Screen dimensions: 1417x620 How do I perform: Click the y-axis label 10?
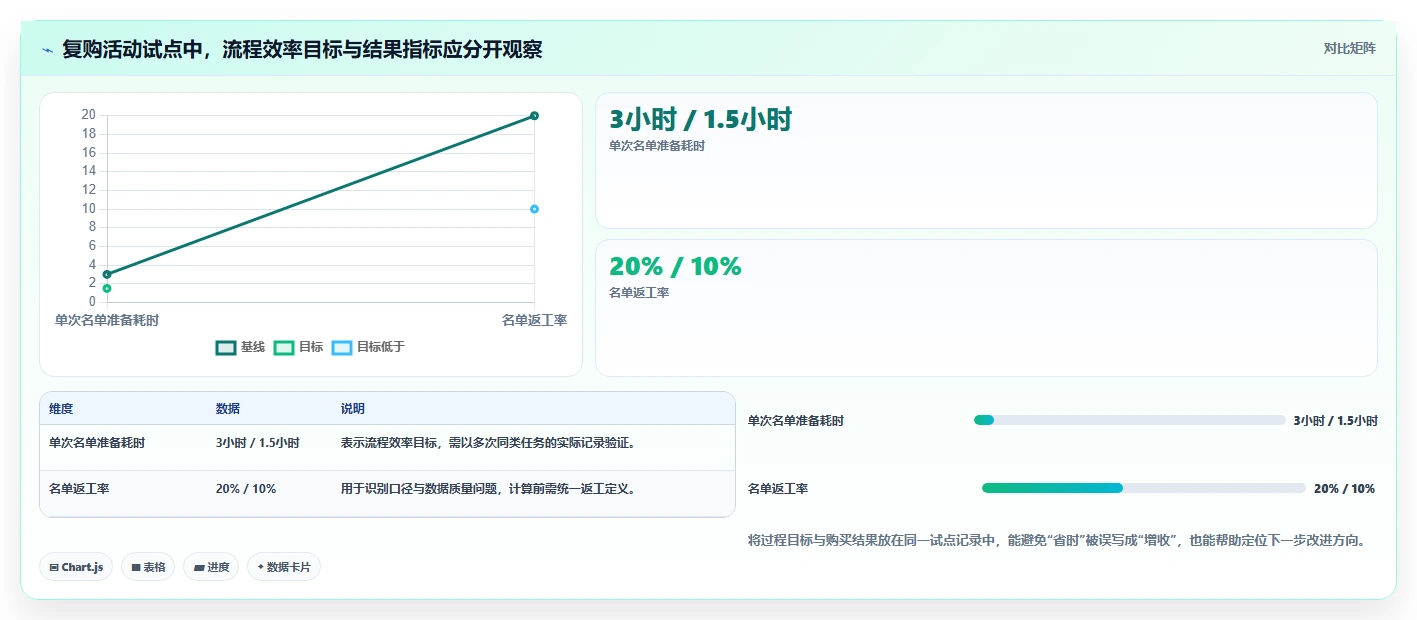pyautogui.click(x=89, y=208)
